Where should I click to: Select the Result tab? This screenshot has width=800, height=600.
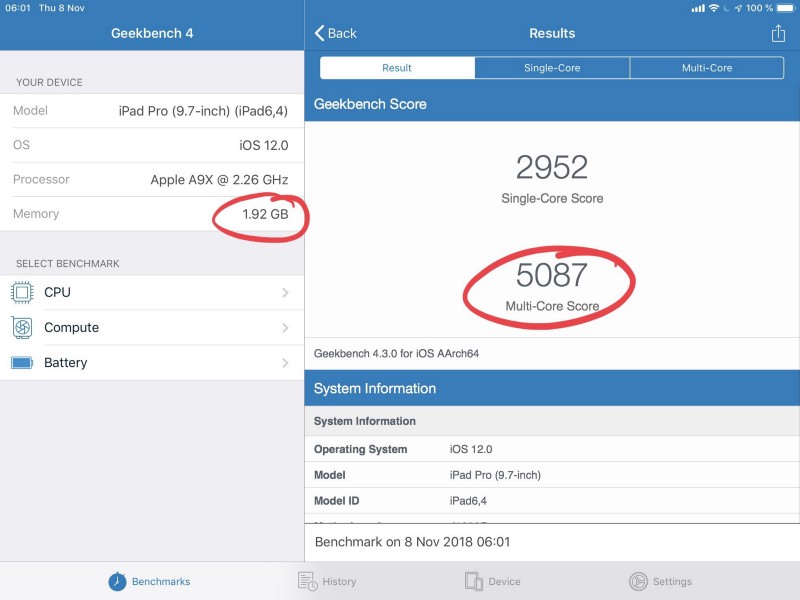click(x=397, y=68)
